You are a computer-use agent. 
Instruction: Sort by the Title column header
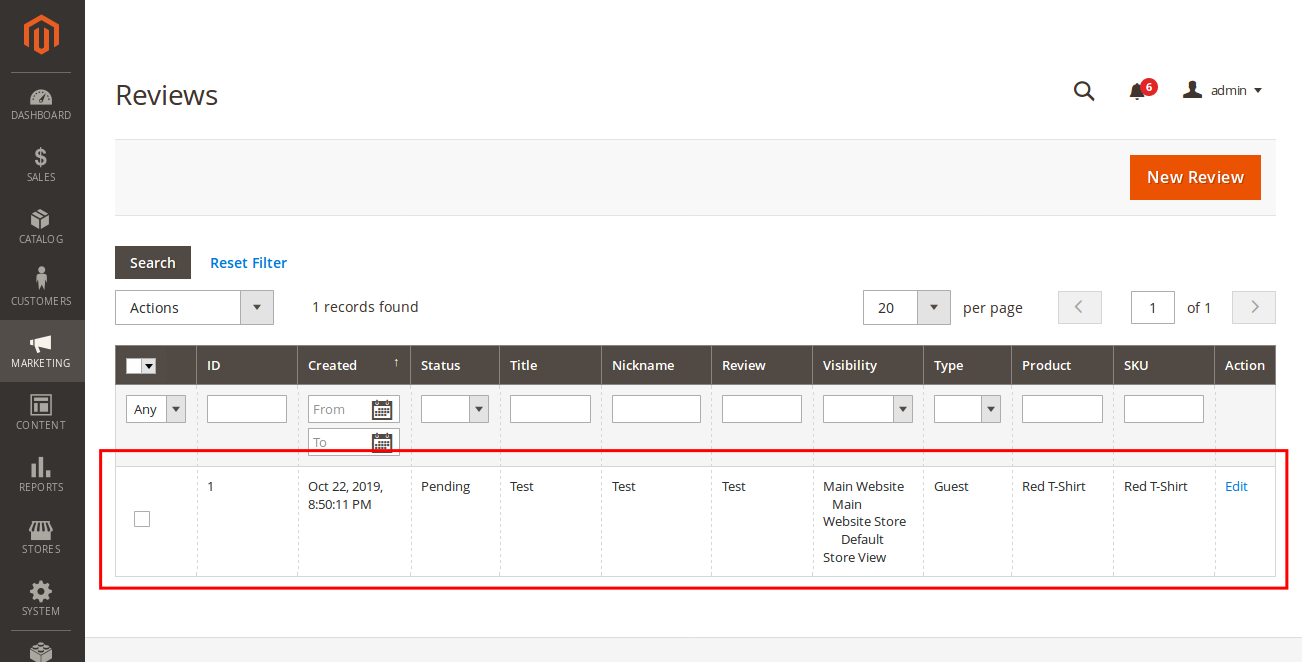pyautogui.click(x=550, y=365)
